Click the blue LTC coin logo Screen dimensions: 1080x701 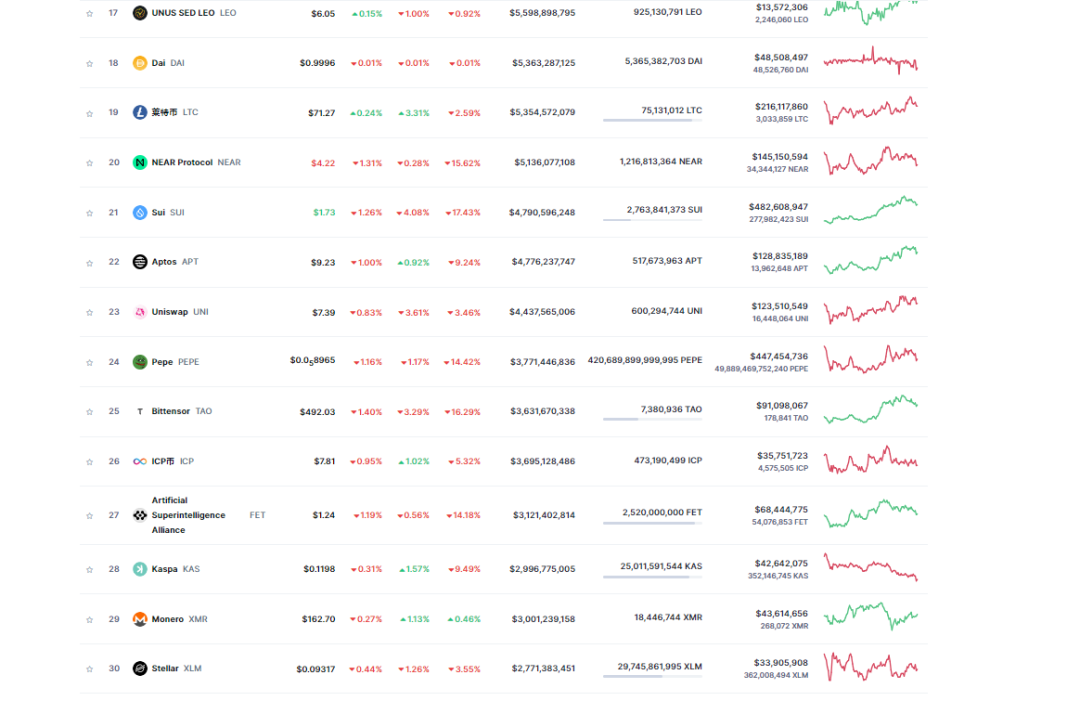(140, 112)
